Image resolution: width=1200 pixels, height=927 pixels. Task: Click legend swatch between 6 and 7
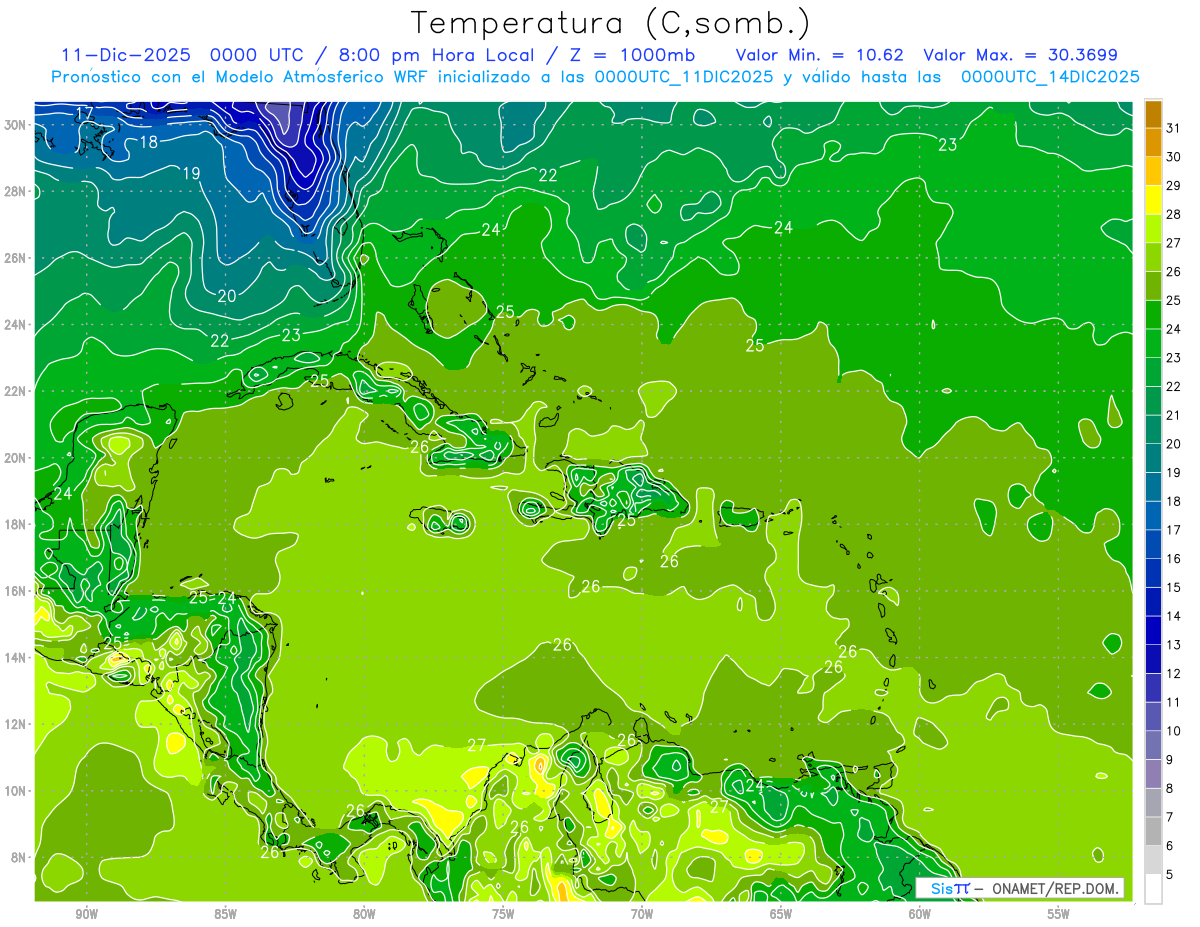click(1153, 832)
